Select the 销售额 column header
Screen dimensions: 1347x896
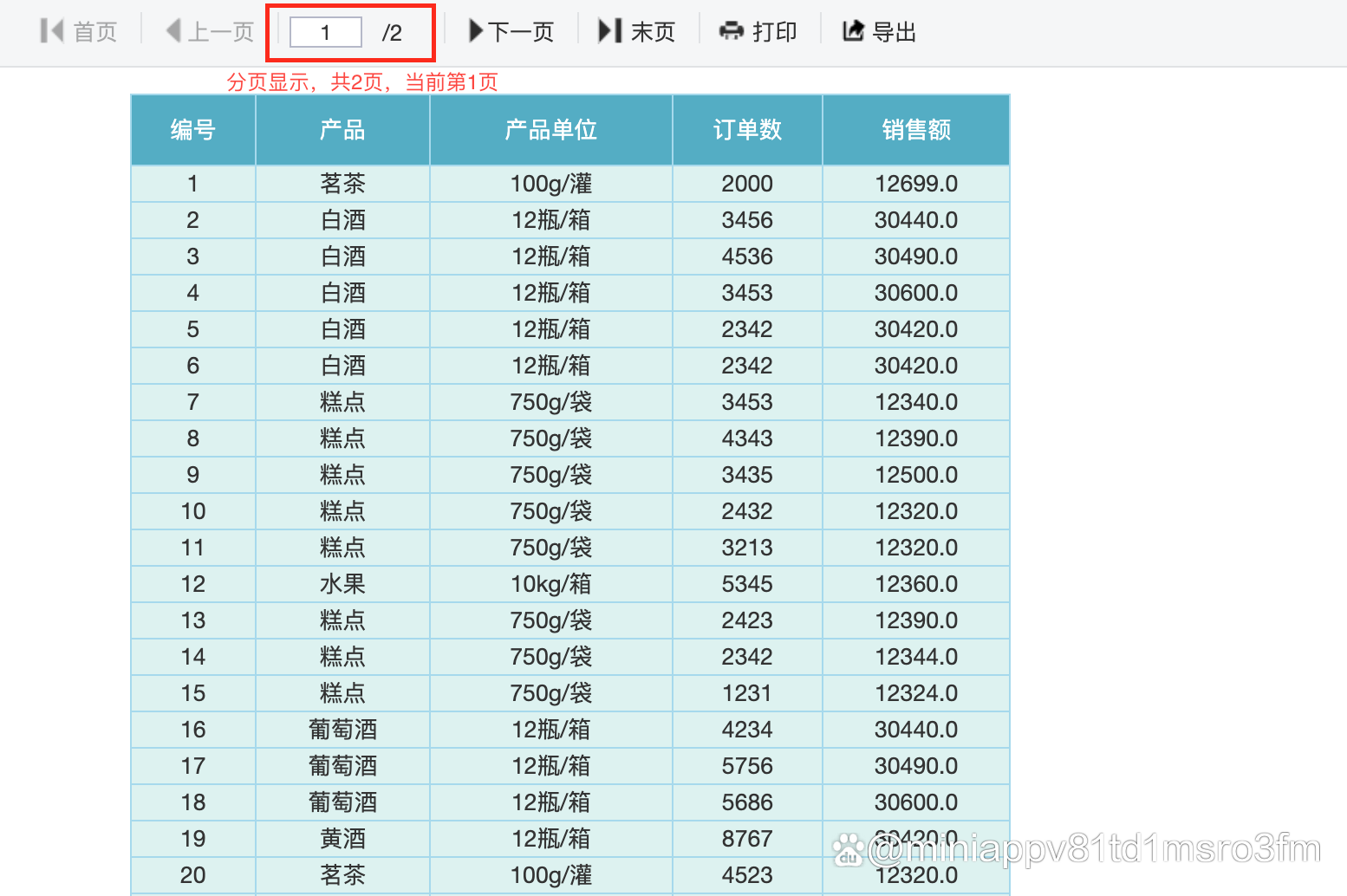click(916, 130)
